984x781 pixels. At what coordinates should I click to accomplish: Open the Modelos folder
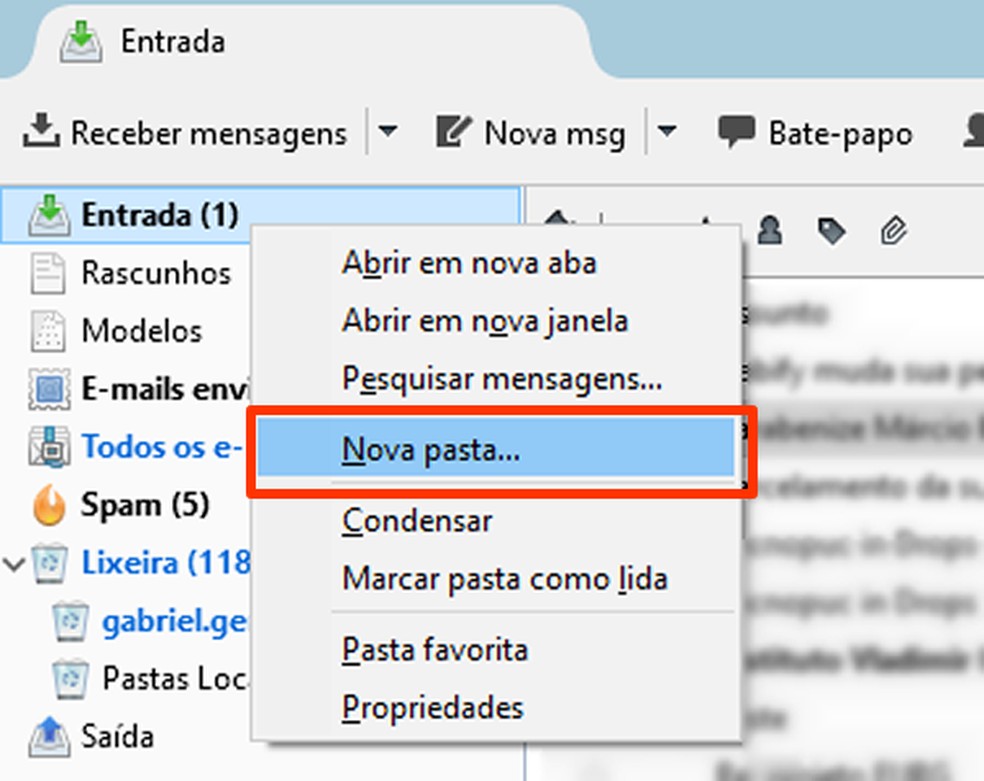[142, 331]
